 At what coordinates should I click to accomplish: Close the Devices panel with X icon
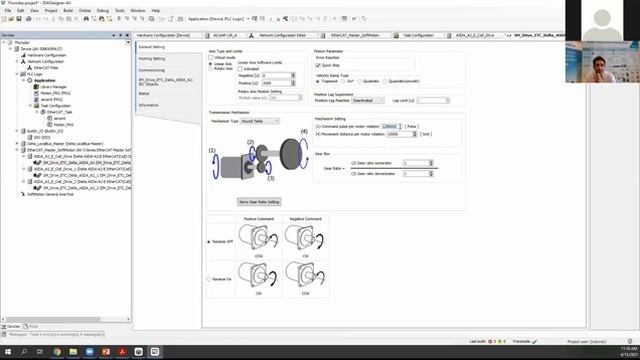tap(127, 36)
